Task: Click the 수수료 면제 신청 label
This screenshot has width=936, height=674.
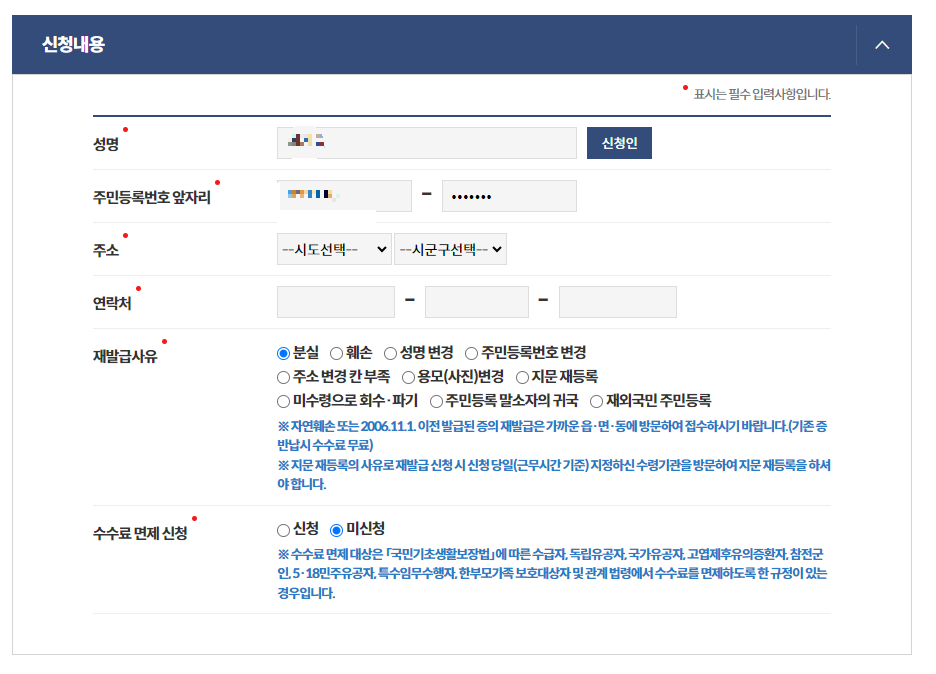Action: [x=140, y=533]
